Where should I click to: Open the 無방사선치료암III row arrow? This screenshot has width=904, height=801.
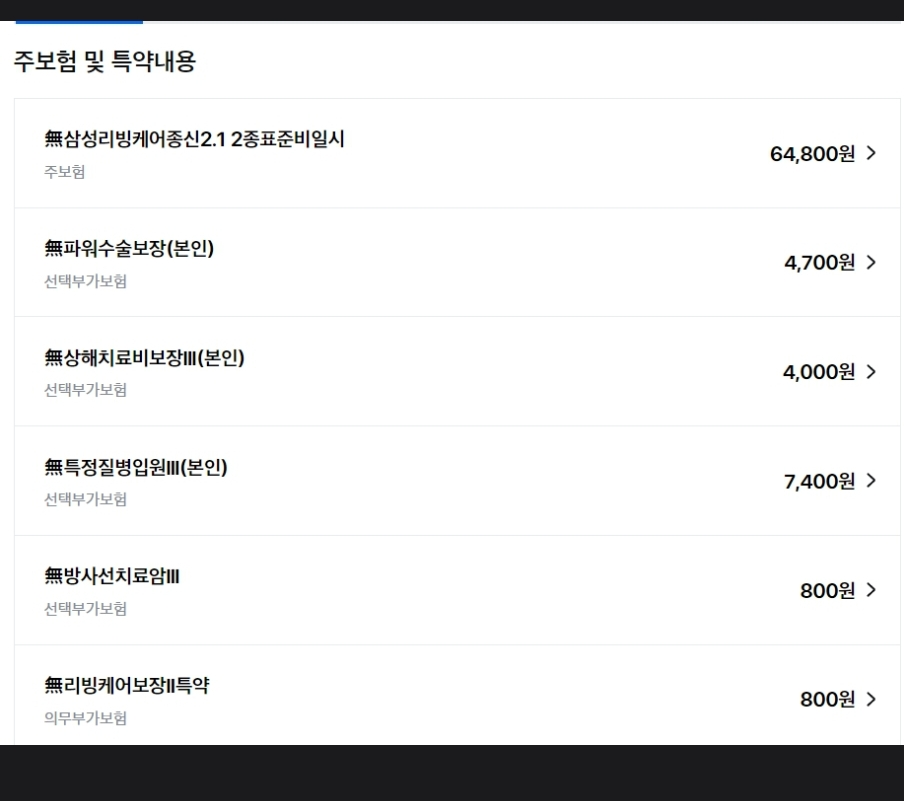[870, 590]
